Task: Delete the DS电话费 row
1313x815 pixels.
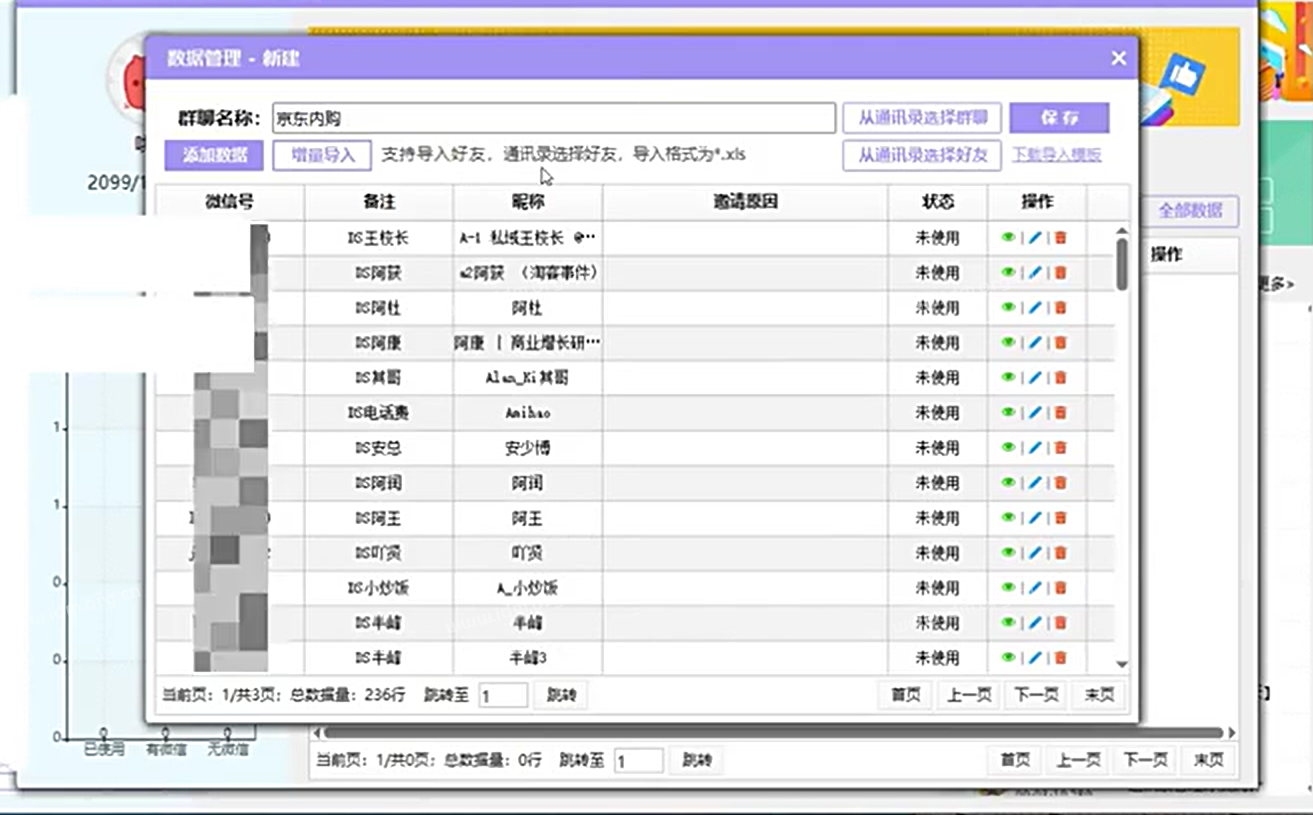Action: pos(1060,413)
